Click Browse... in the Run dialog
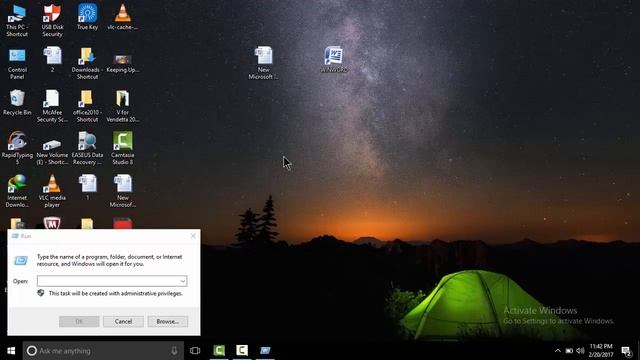This screenshot has height=360, width=640. click(168, 322)
